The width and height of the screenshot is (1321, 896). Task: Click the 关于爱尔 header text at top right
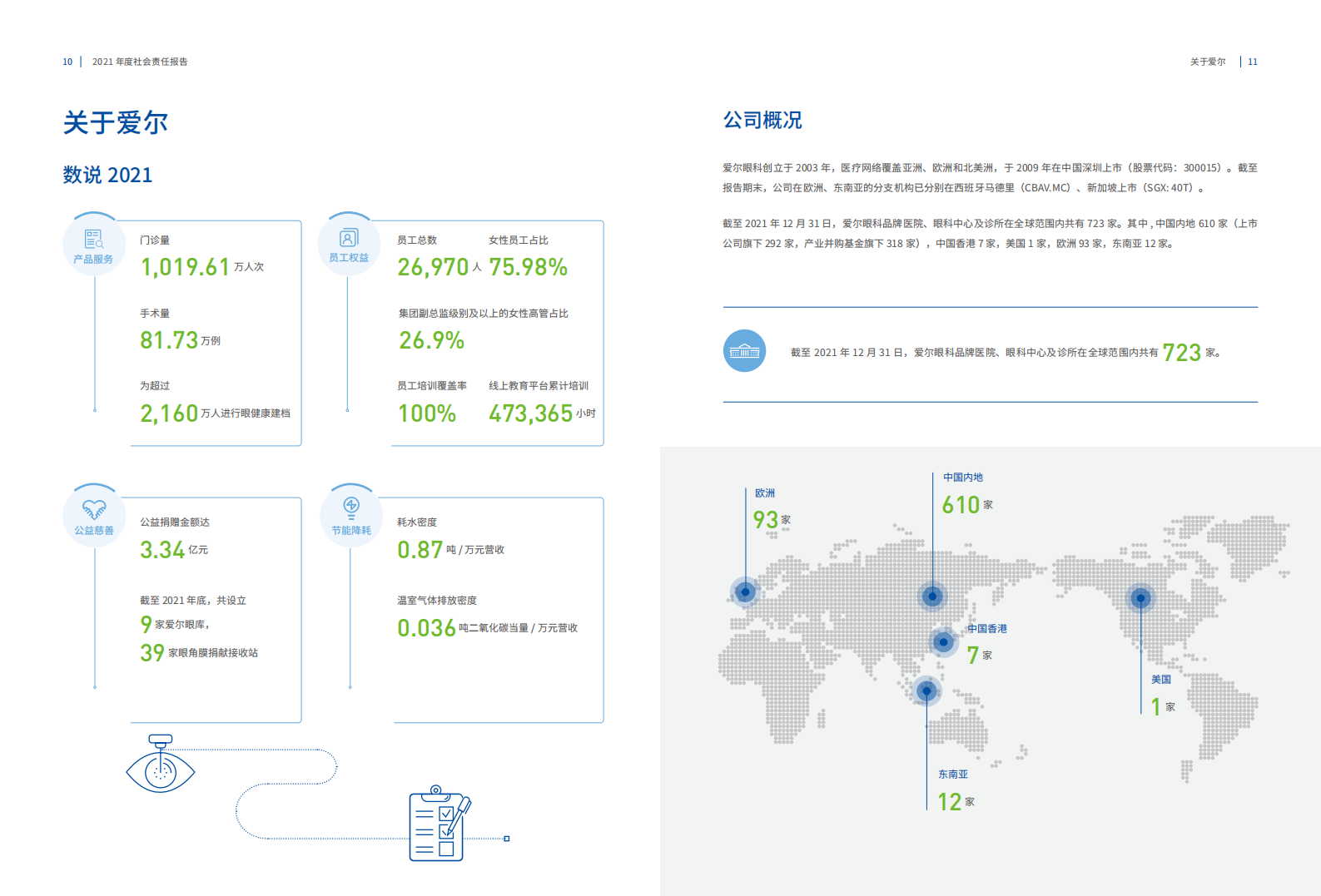pyautogui.click(x=1208, y=62)
